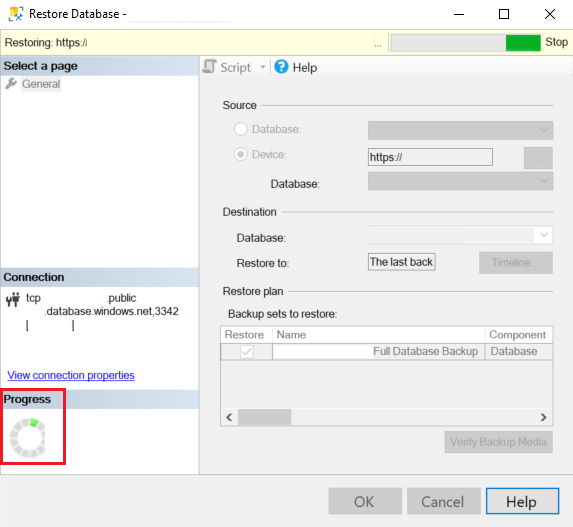This screenshot has height=527, width=573.
Task: Stop the restore operation
Action: coord(556,42)
